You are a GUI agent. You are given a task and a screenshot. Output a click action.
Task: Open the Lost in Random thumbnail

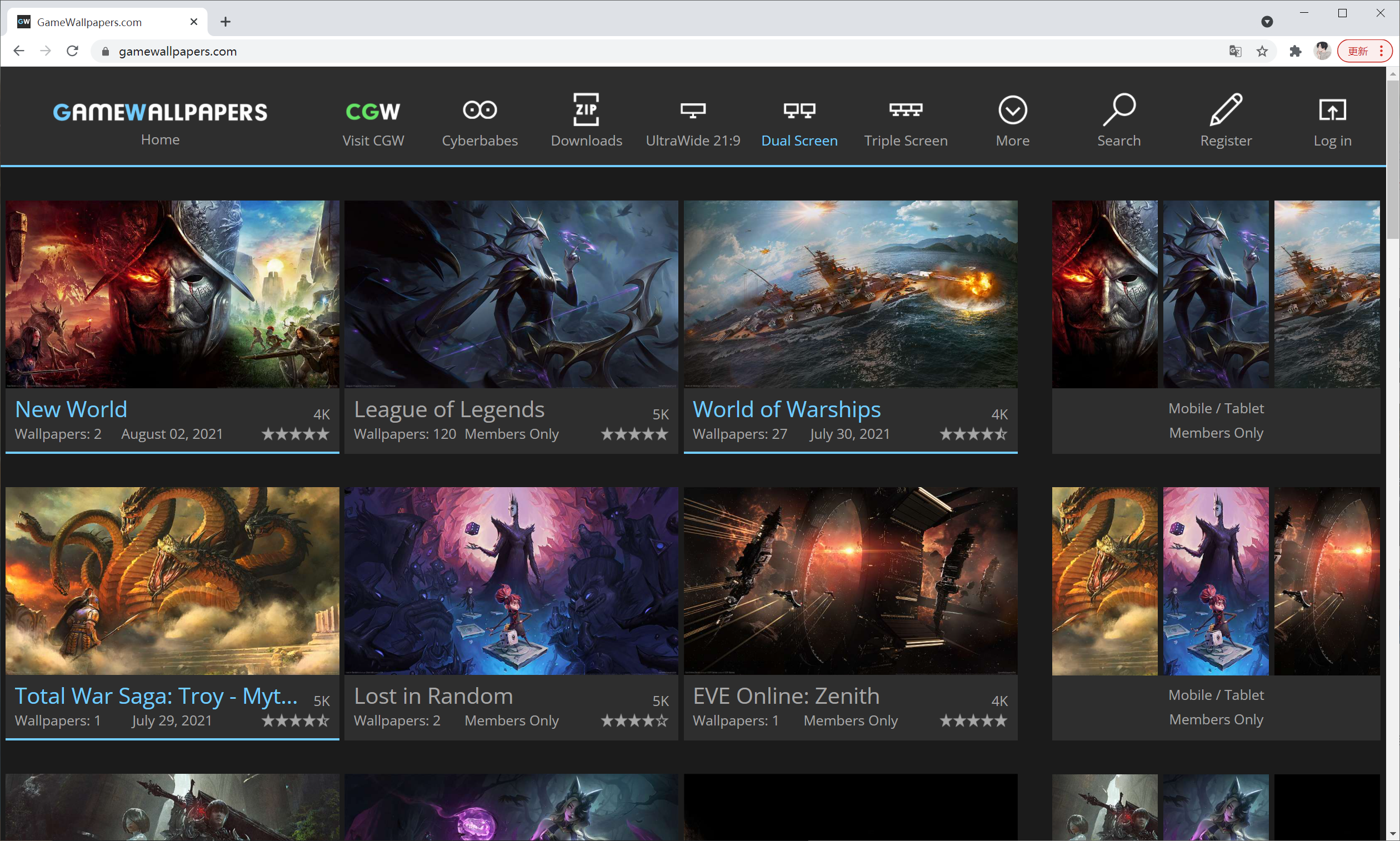[511, 581]
